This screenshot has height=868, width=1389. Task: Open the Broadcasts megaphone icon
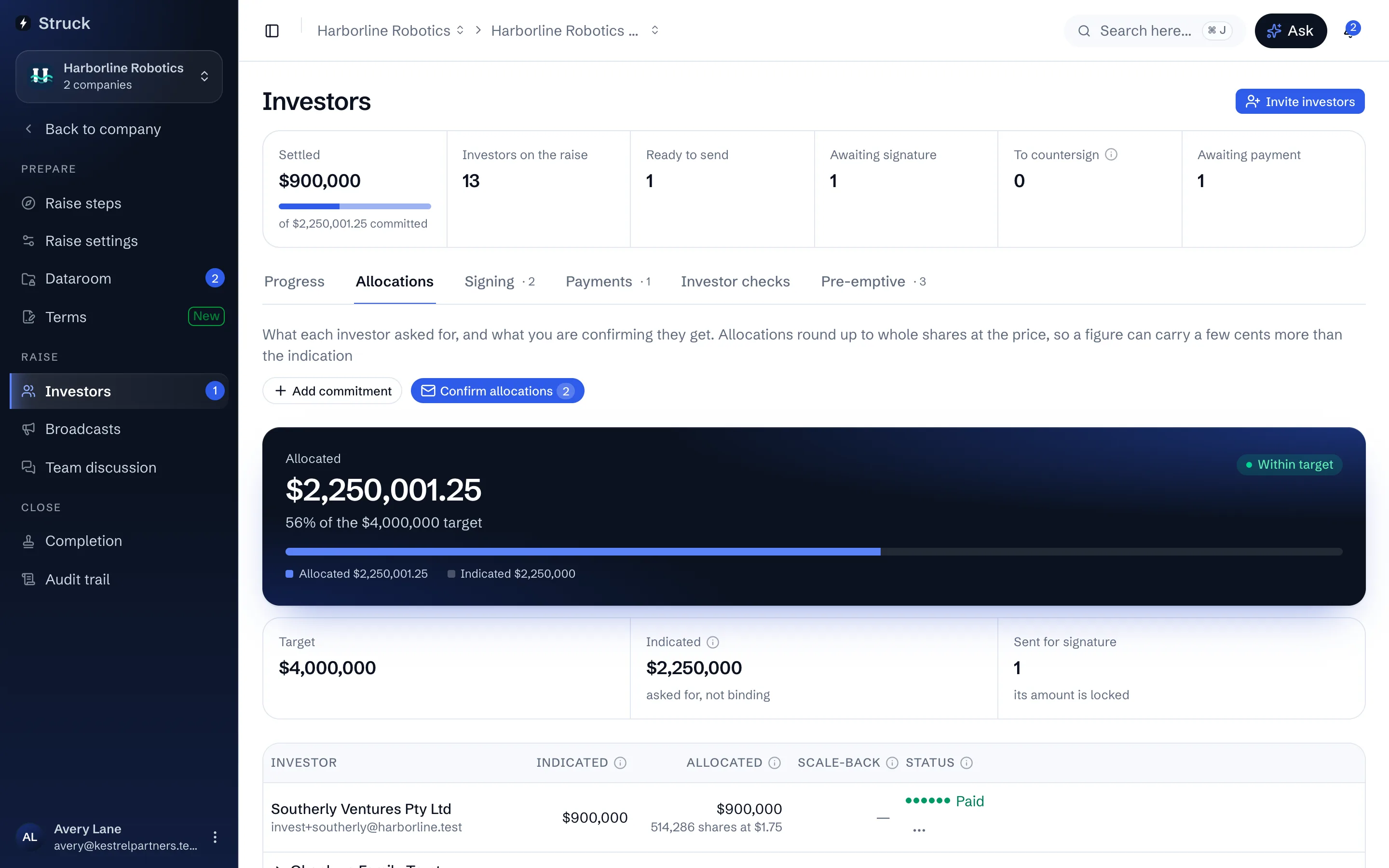click(x=29, y=429)
